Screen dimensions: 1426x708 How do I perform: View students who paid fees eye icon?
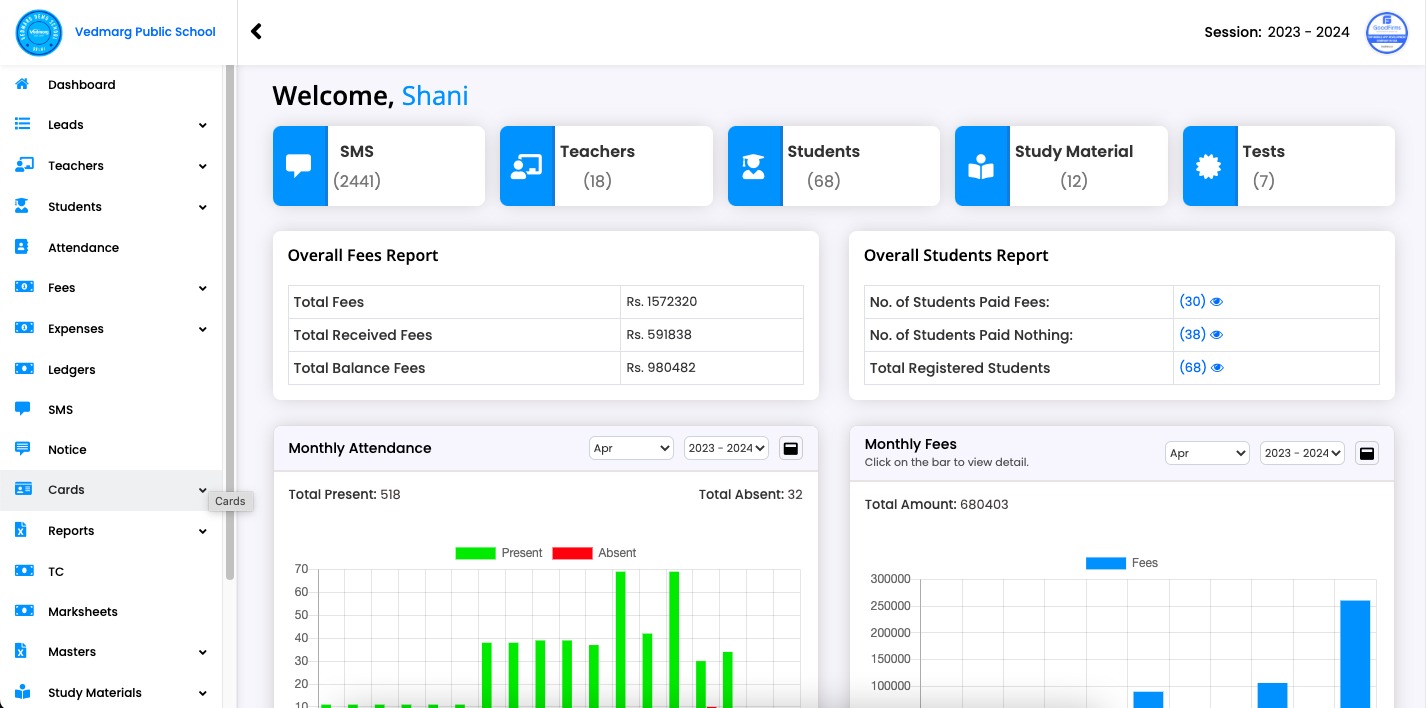coord(1217,302)
